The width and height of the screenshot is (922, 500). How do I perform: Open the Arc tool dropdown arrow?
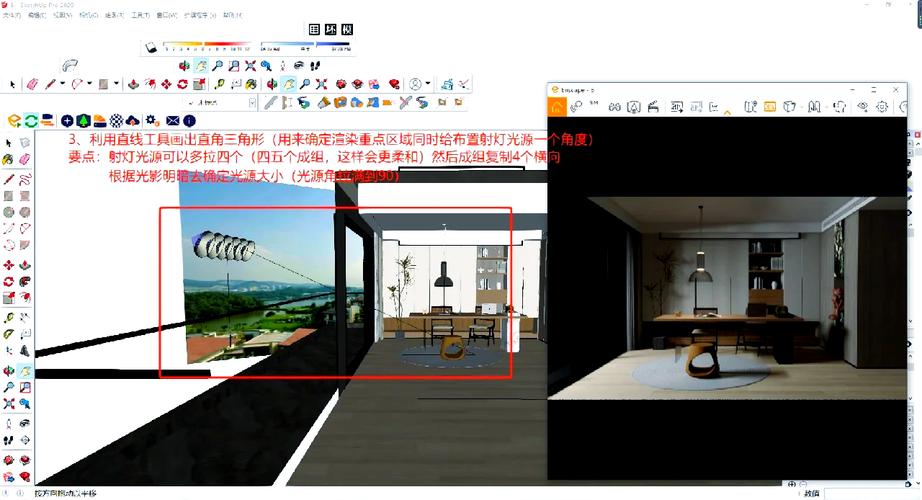89,84
